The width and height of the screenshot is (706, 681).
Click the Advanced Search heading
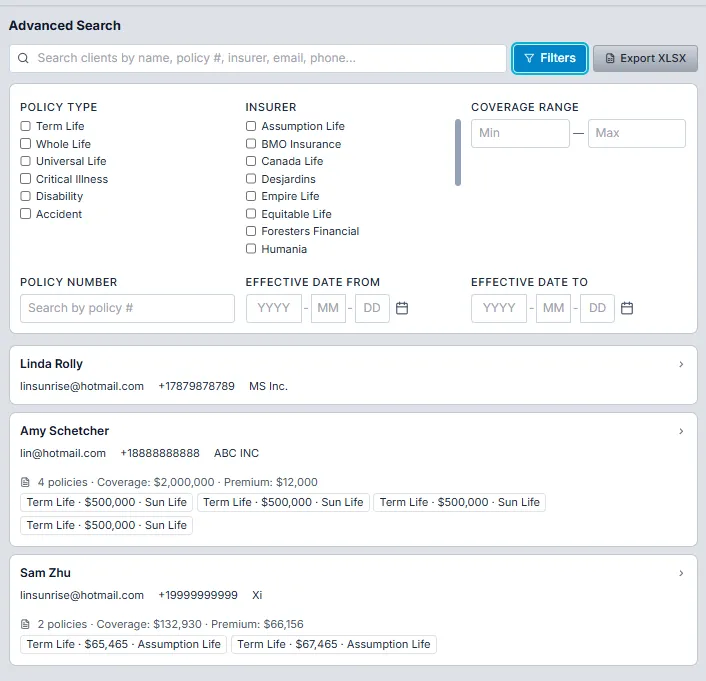65,26
